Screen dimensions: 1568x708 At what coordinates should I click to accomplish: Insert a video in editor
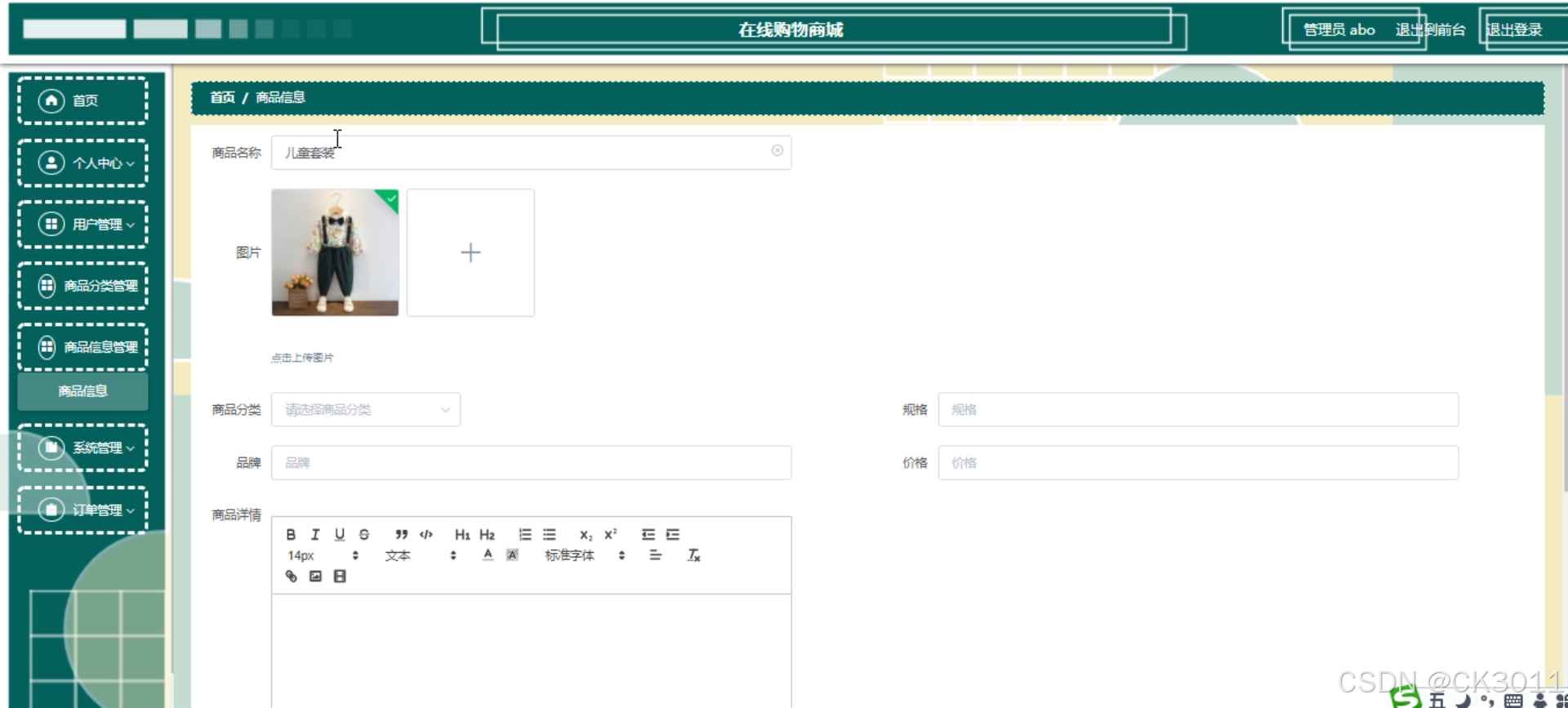click(x=340, y=576)
